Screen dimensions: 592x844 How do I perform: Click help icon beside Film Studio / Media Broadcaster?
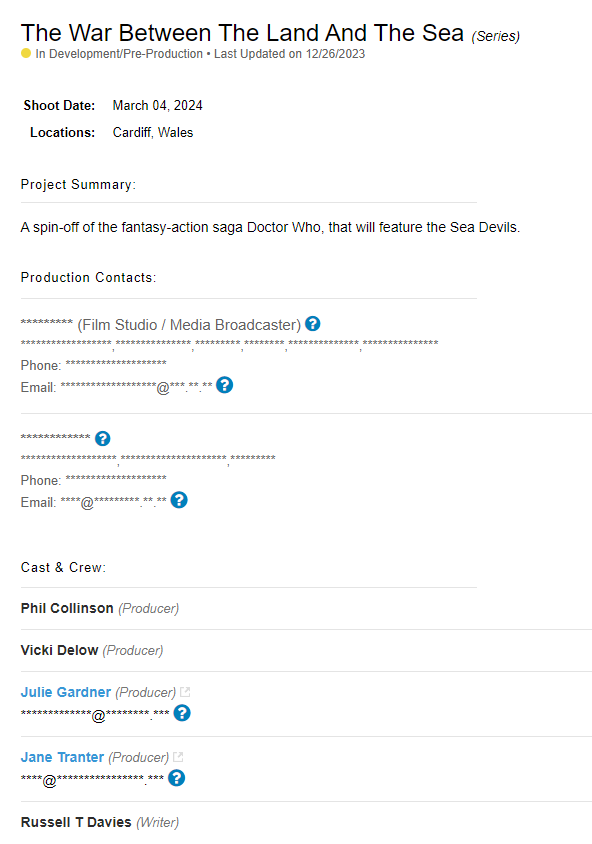coord(313,323)
